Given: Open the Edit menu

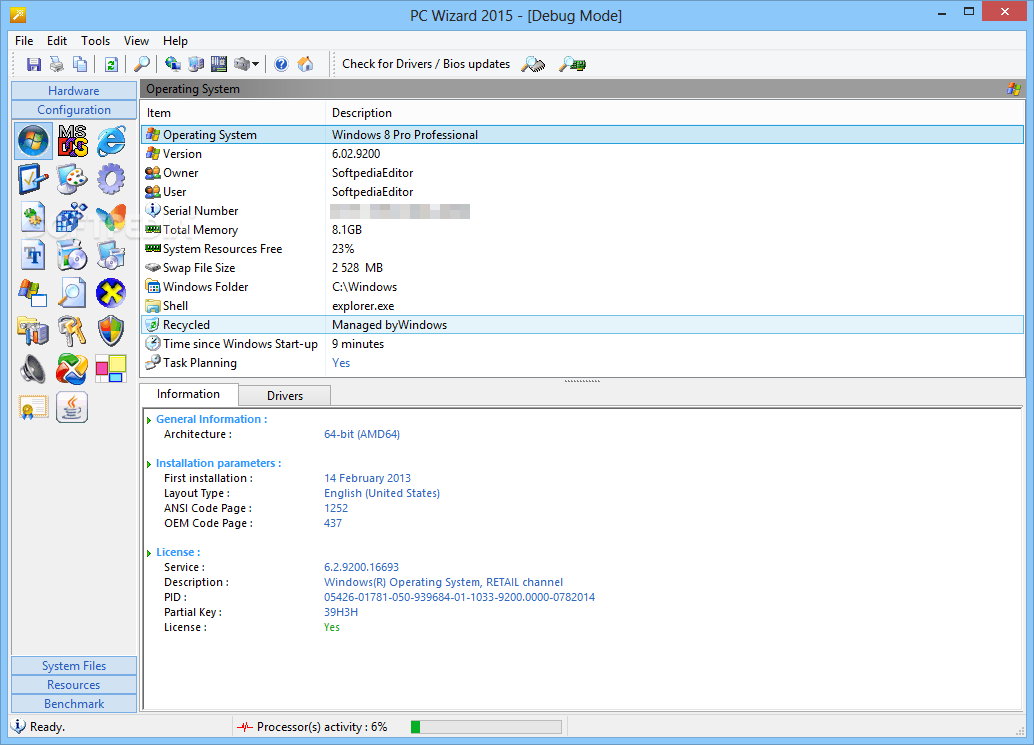Looking at the screenshot, I should (x=57, y=41).
